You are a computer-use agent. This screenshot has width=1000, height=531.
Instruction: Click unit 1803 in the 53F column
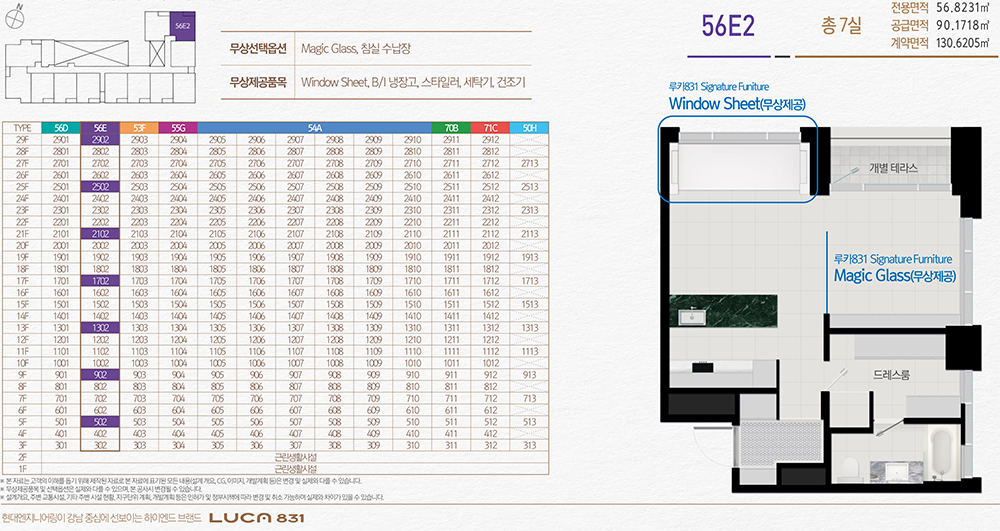[x=139, y=269]
